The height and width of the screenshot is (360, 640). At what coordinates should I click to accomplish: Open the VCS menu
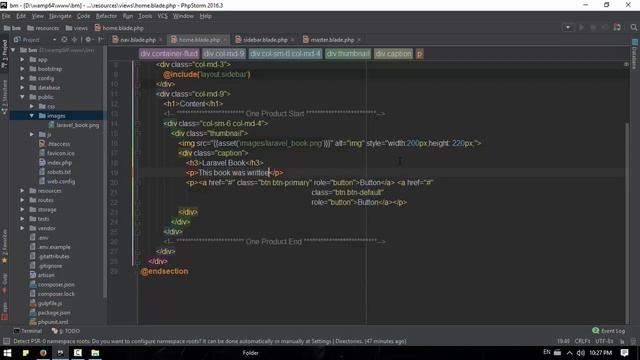(x=162, y=16)
